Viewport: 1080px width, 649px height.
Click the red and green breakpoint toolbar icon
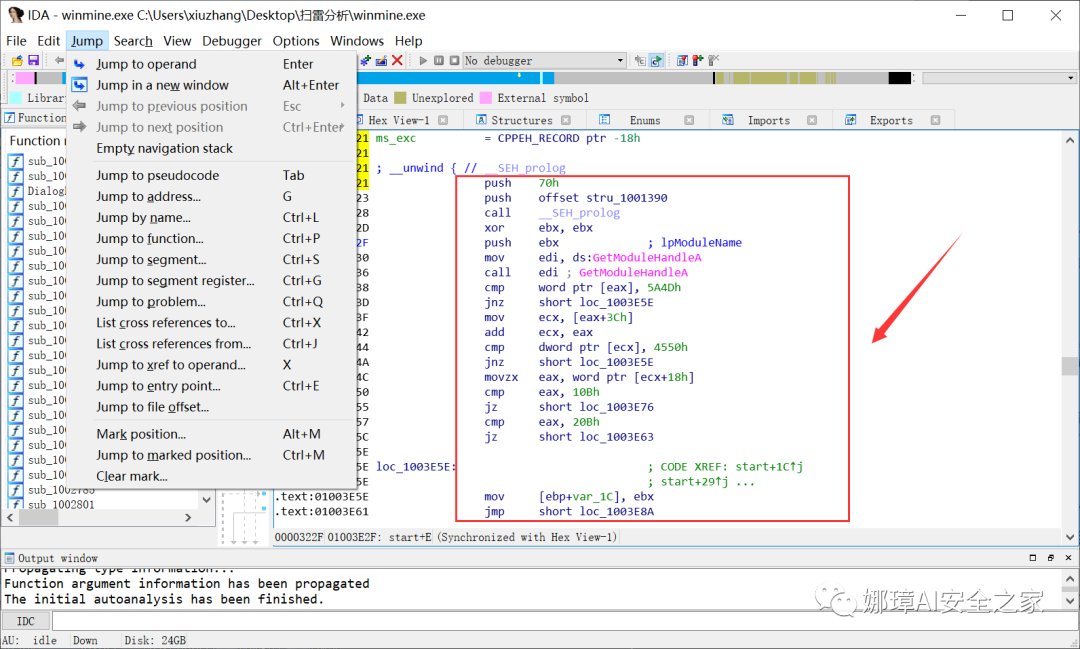(698, 61)
